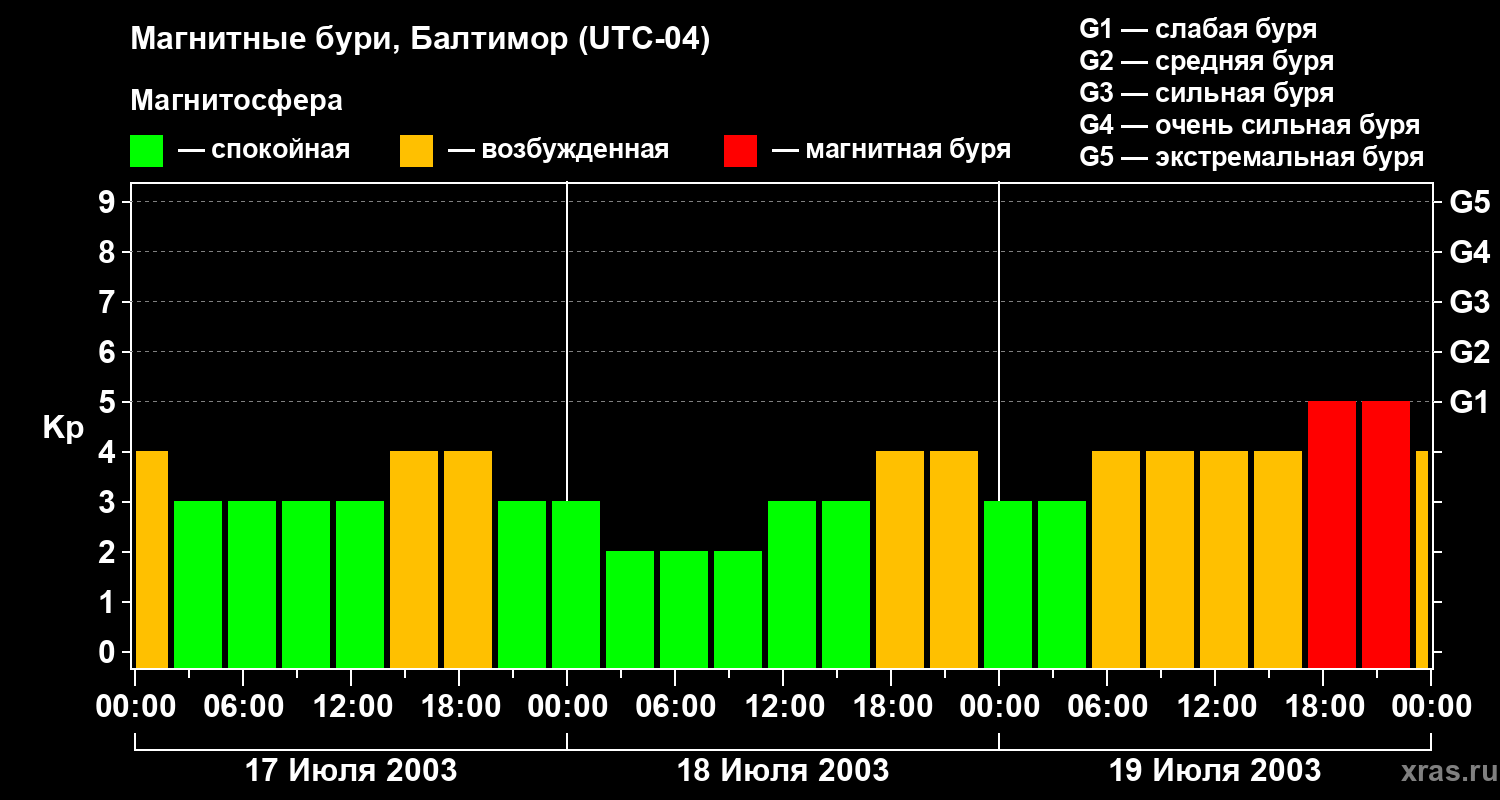Click the '19 Июля 2003' date label
Screen dimensions: 1500x800
1215,771
